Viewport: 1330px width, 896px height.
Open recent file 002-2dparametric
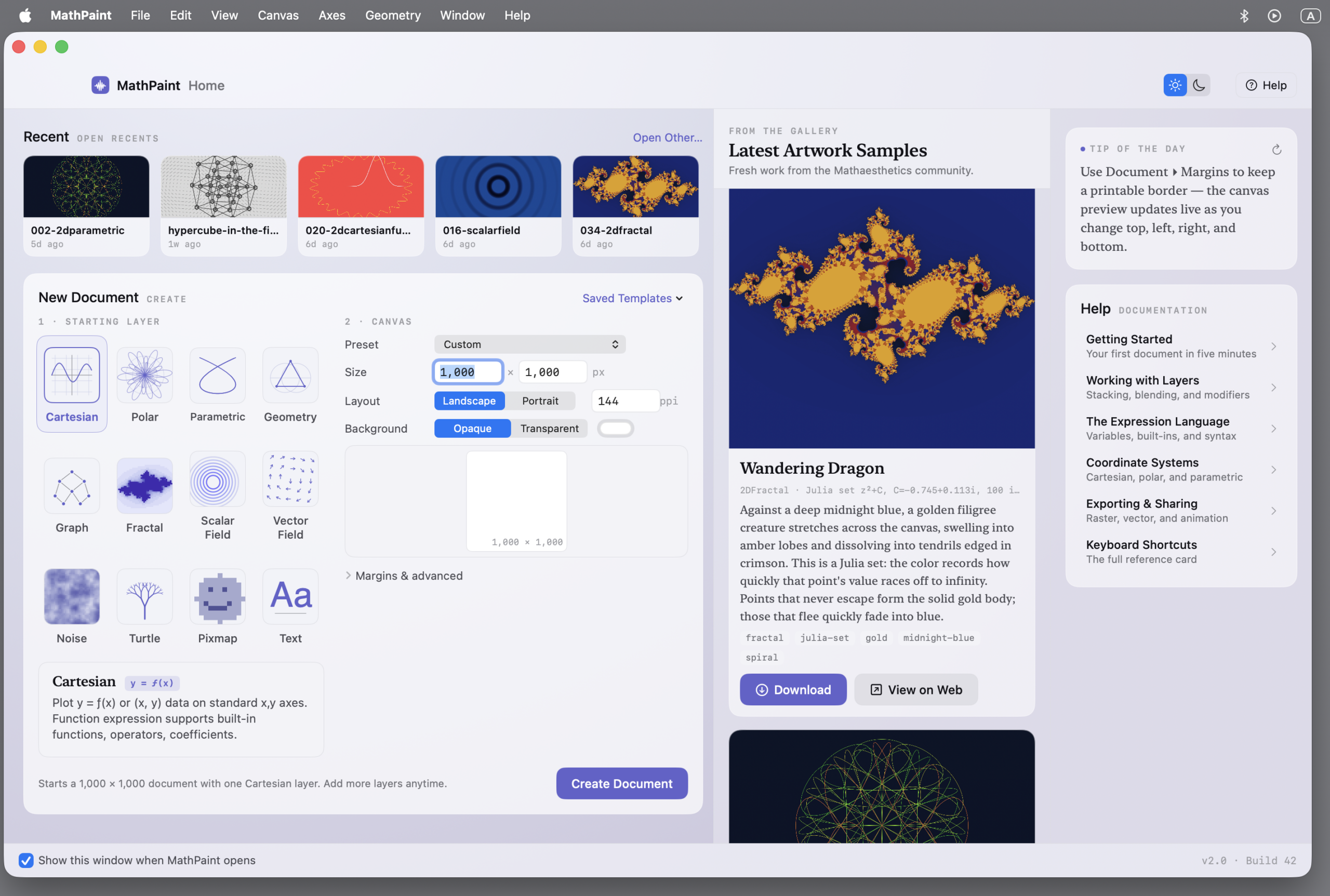[86, 206]
